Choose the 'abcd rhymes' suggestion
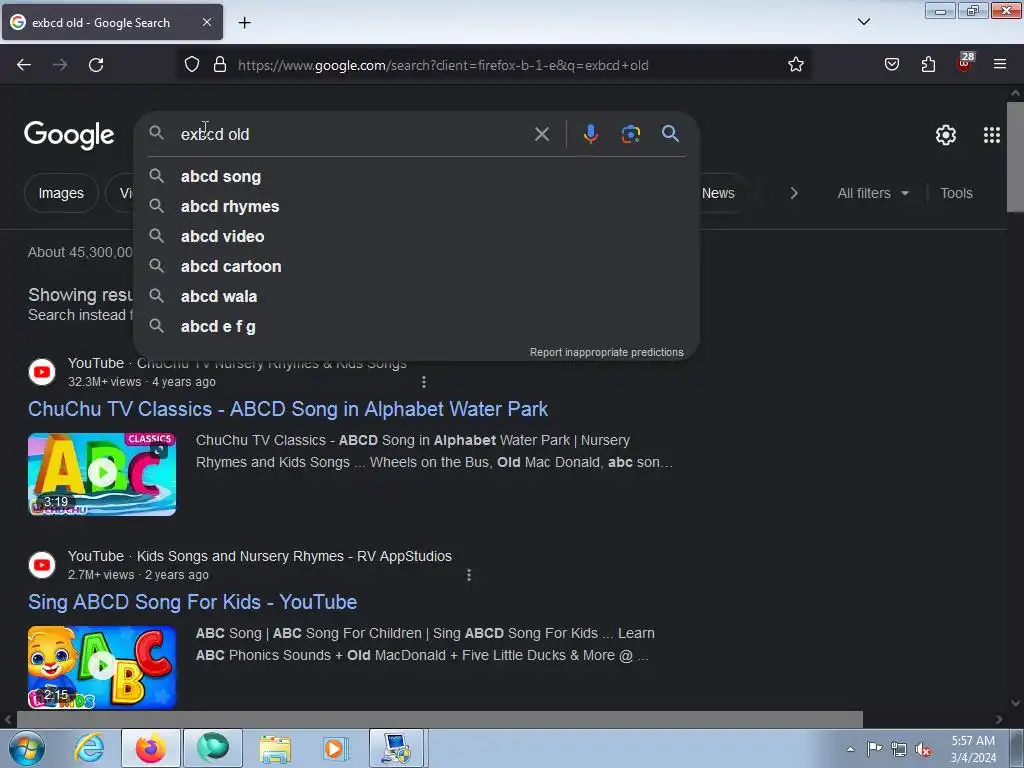Screen dimensions: 1024x768 pos(417,206)
